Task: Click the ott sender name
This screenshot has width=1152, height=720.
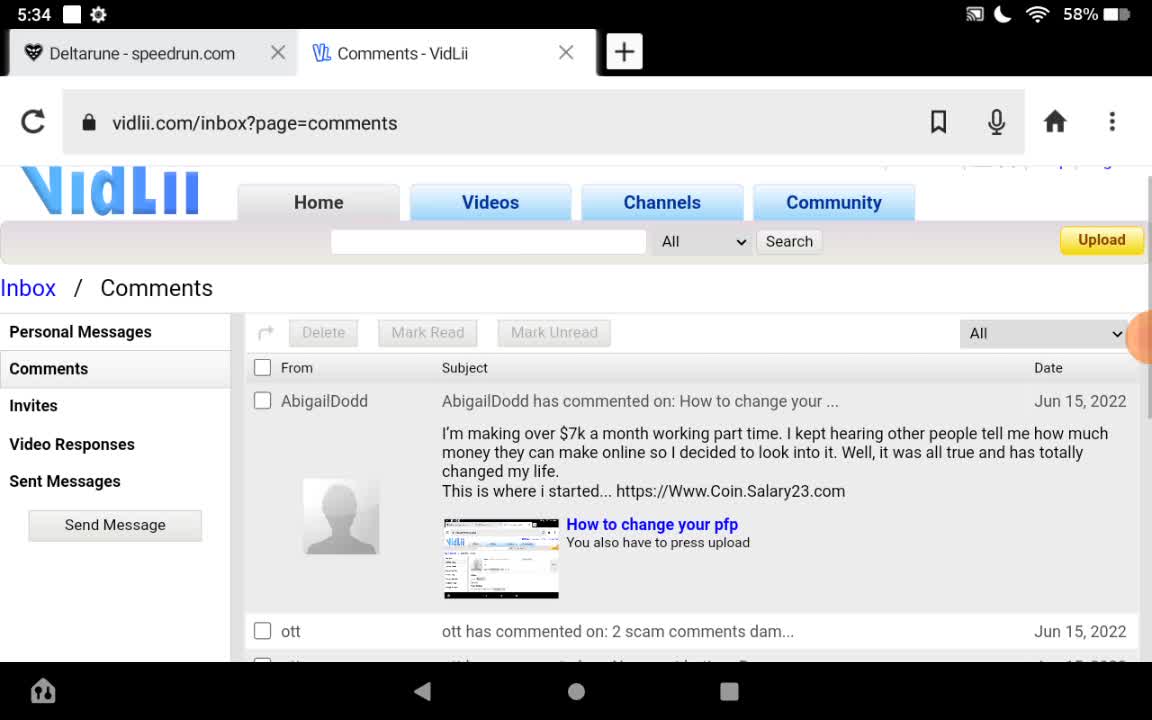Action: click(x=290, y=631)
